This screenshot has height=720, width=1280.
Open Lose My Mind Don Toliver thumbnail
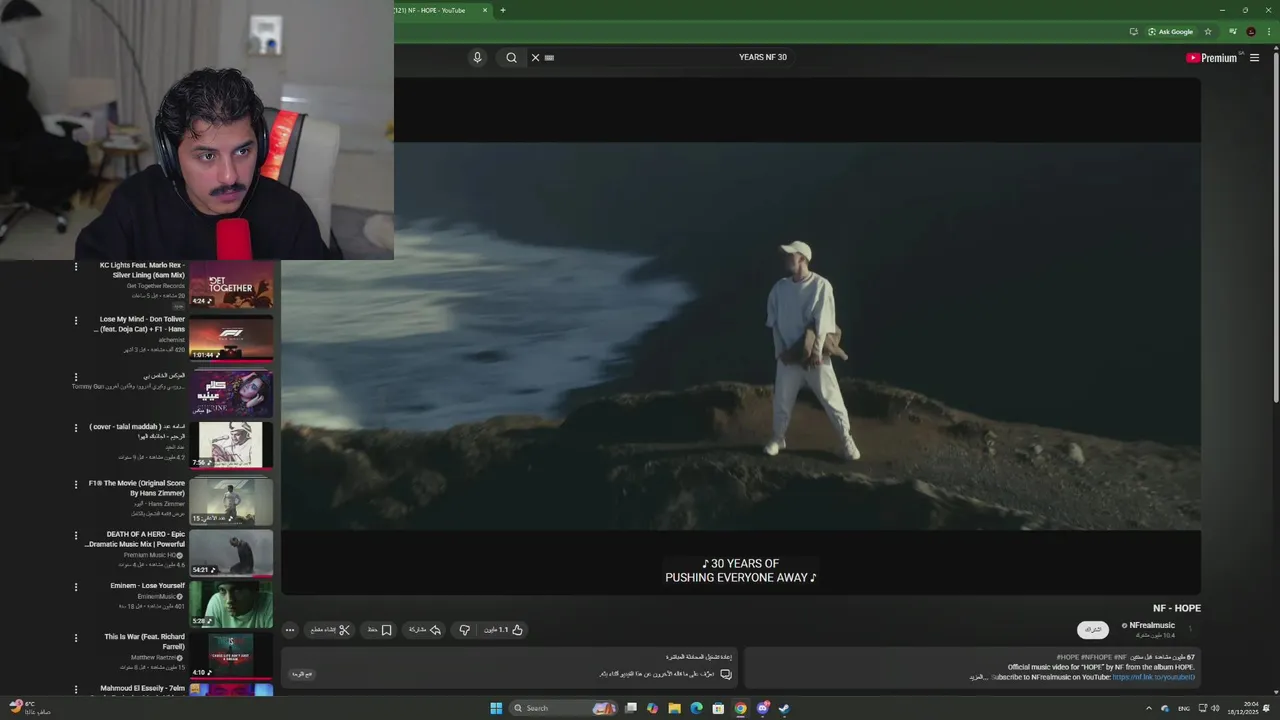coord(231,338)
